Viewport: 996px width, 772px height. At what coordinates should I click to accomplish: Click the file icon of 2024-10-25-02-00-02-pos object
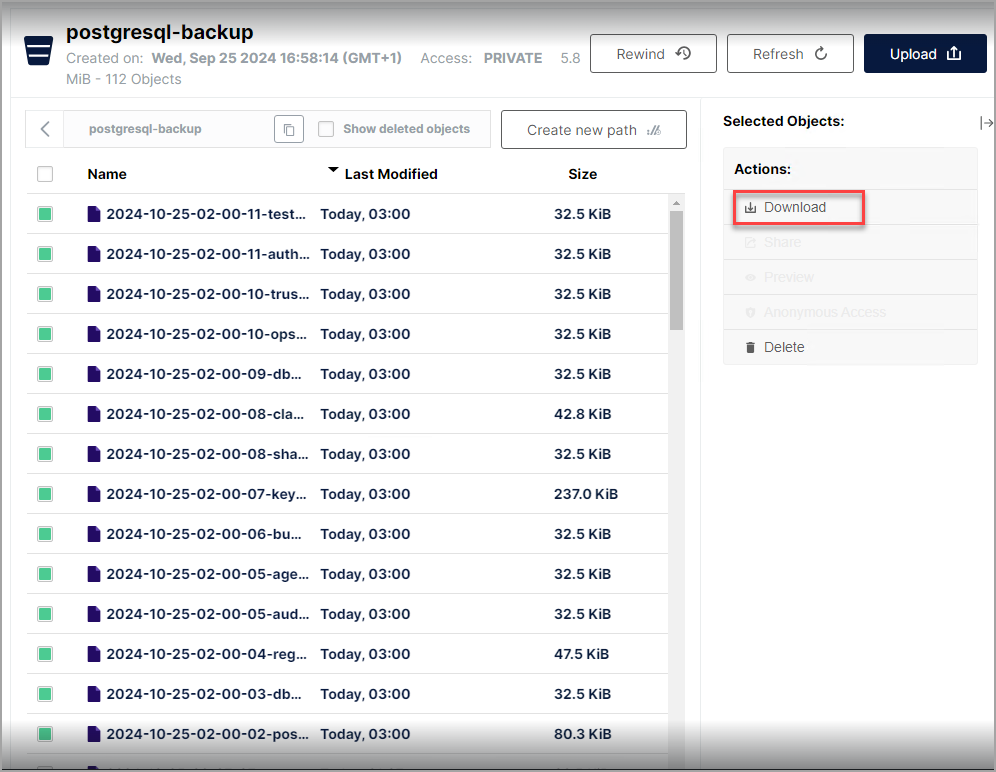point(94,734)
